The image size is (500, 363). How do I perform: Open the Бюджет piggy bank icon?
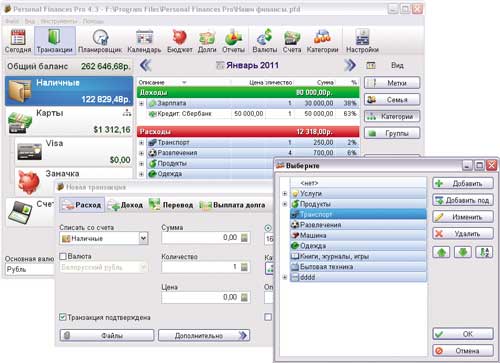point(180,41)
